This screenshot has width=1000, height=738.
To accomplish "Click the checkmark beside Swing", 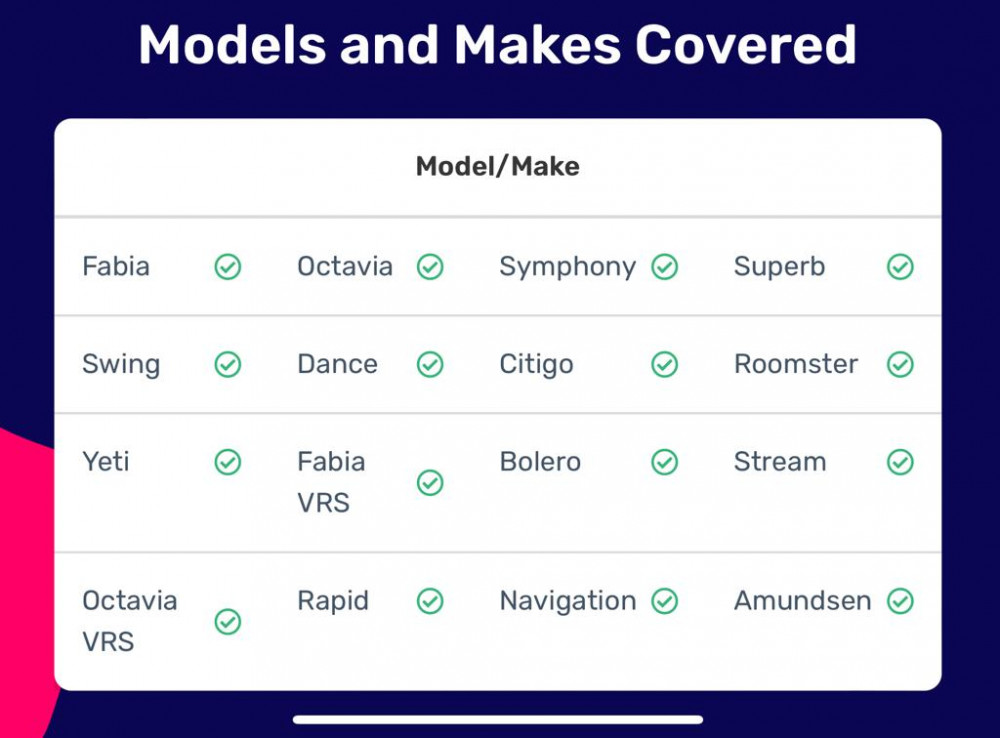I will pyautogui.click(x=228, y=364).
